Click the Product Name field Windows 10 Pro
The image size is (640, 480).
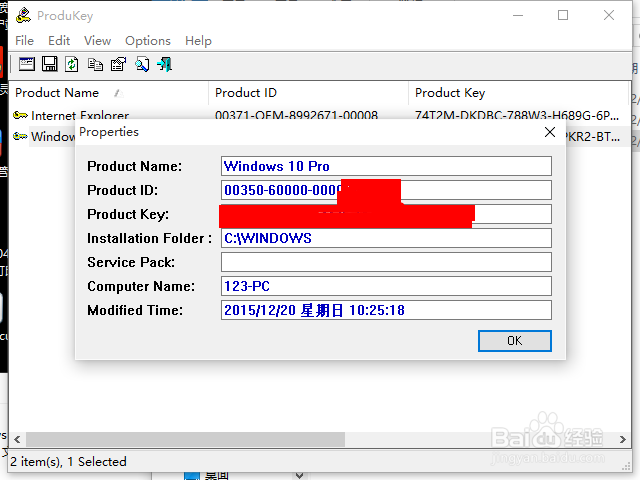[x=386, y=166]
